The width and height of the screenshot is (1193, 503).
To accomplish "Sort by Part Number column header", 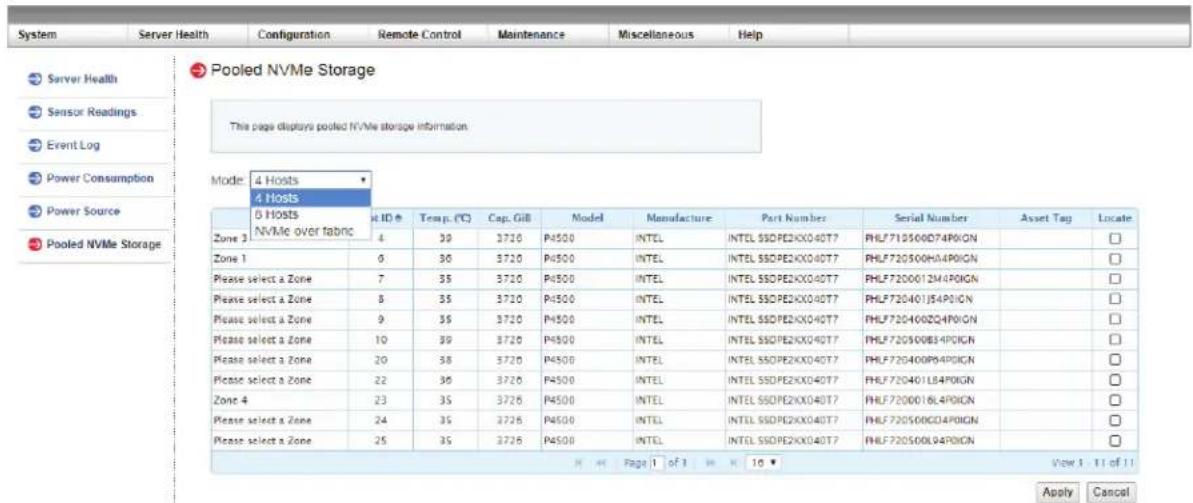I will point(794,218).
